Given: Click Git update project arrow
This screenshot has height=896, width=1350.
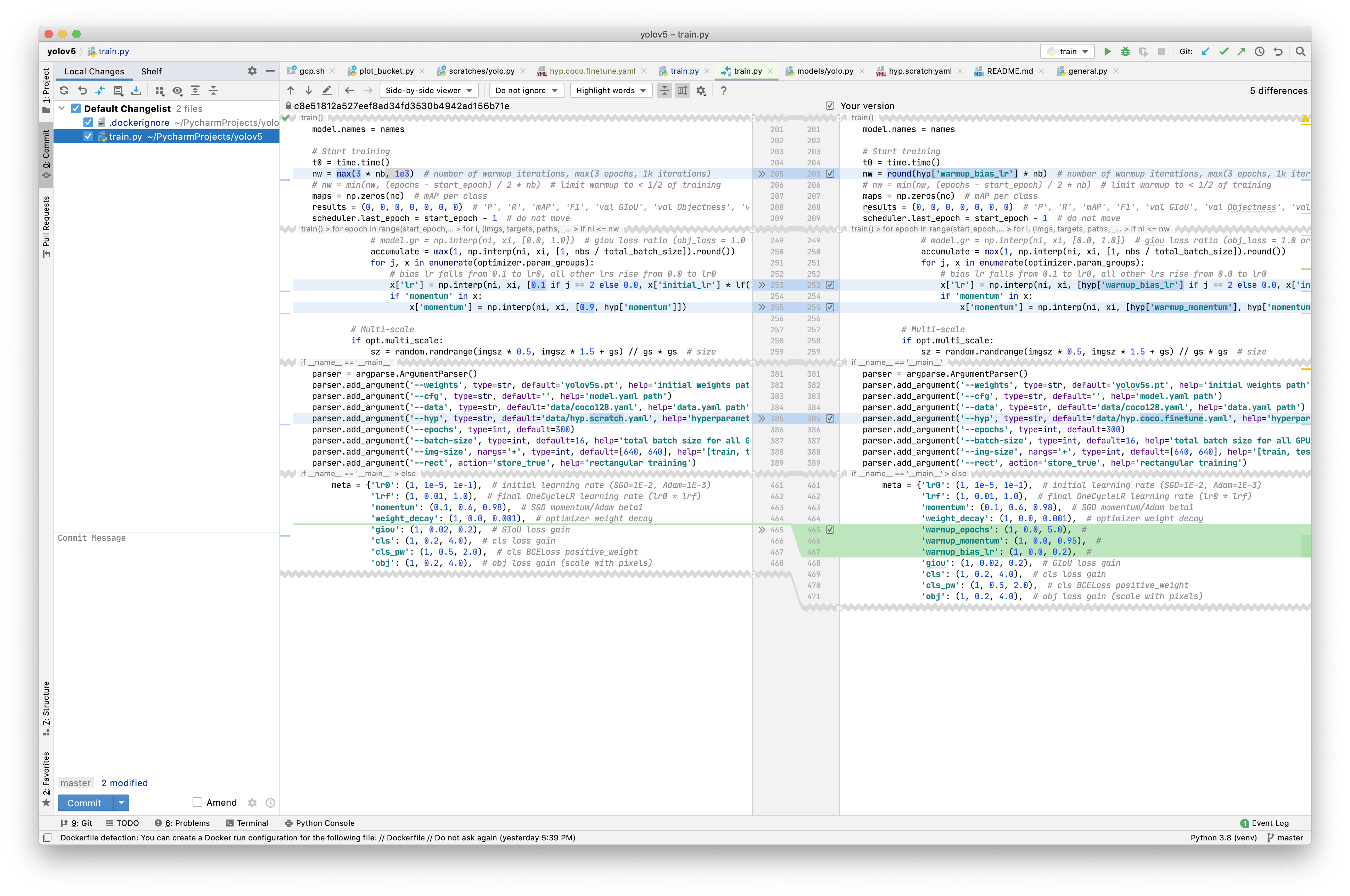Looking at the screenshot, I should point(1205,51).
